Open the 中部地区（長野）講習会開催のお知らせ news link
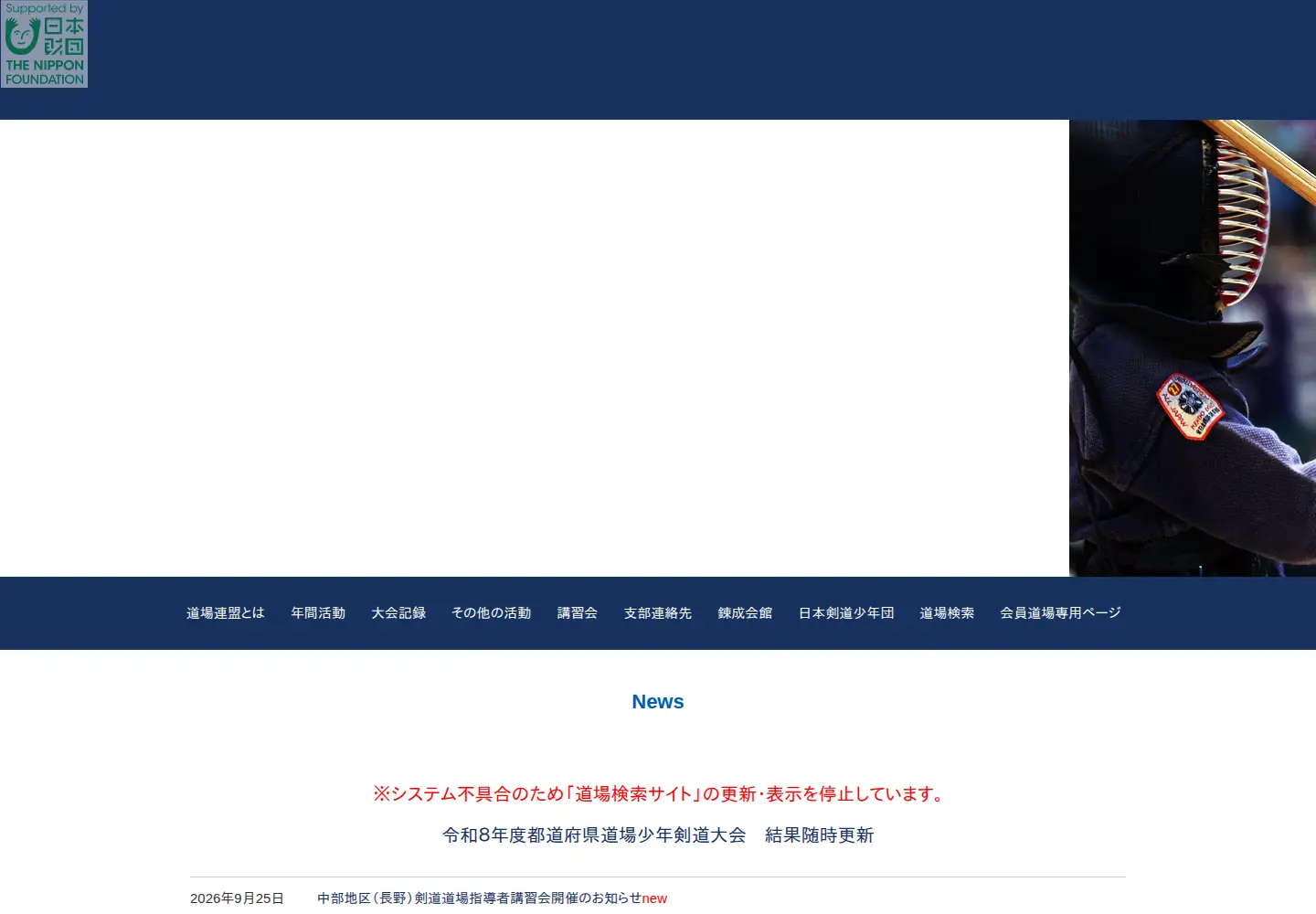 coord(479,898)
